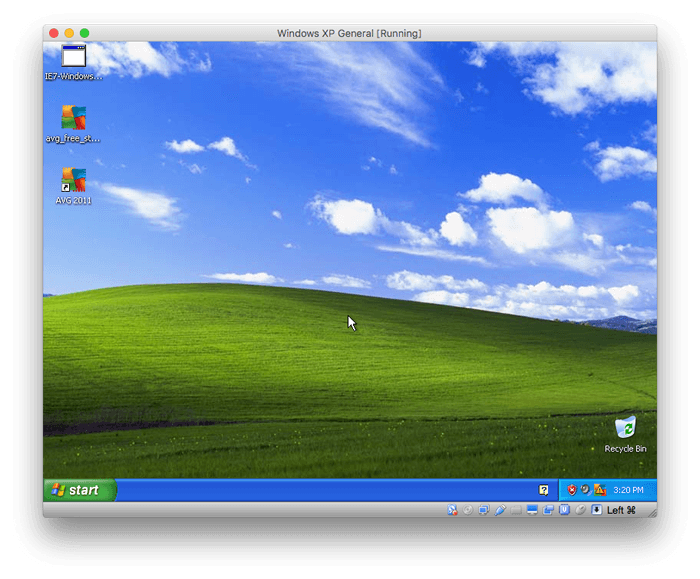Click the 3:20 PM taskbar clock

[x=628, y=490]
